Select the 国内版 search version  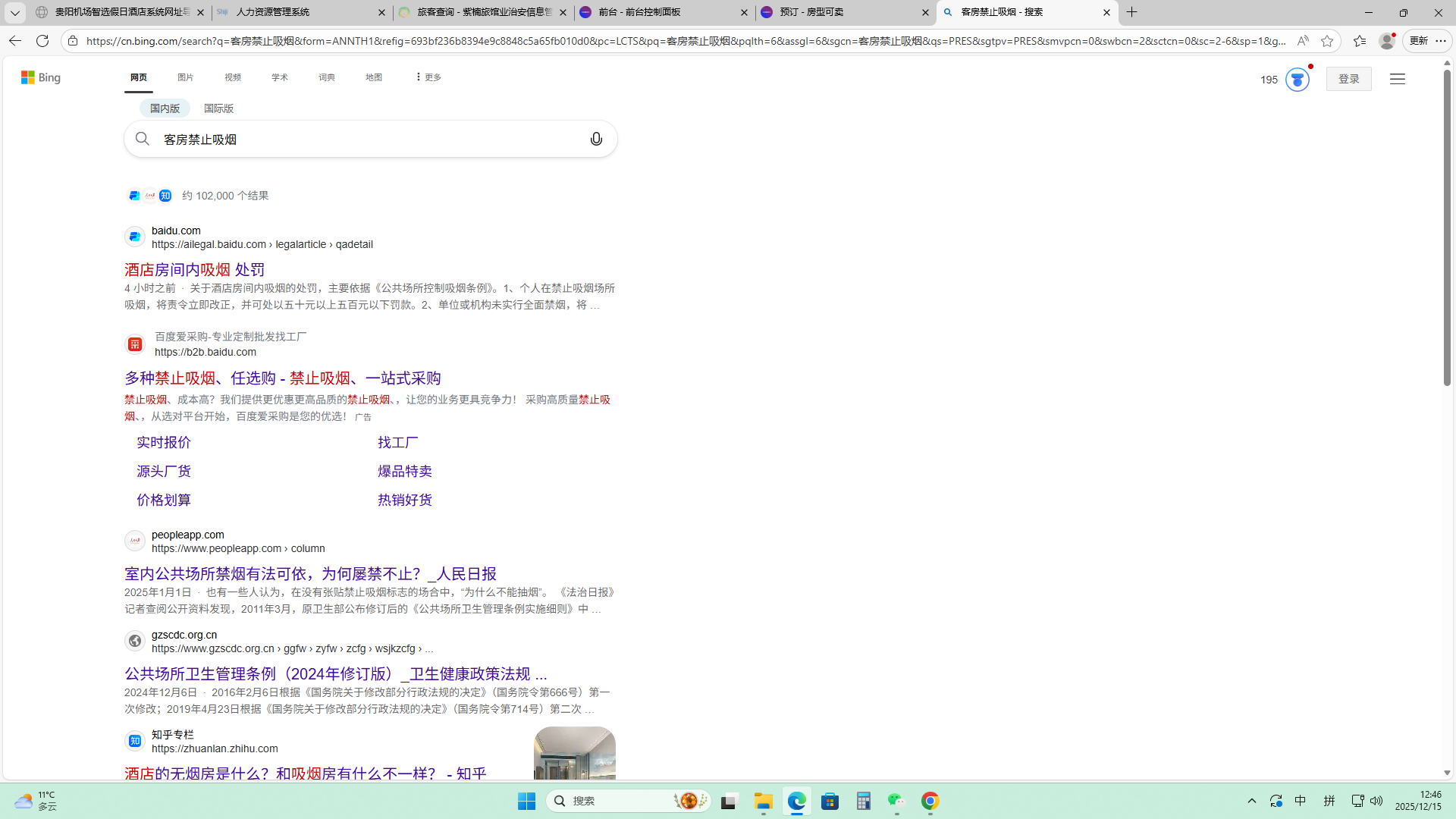point(165,108)
